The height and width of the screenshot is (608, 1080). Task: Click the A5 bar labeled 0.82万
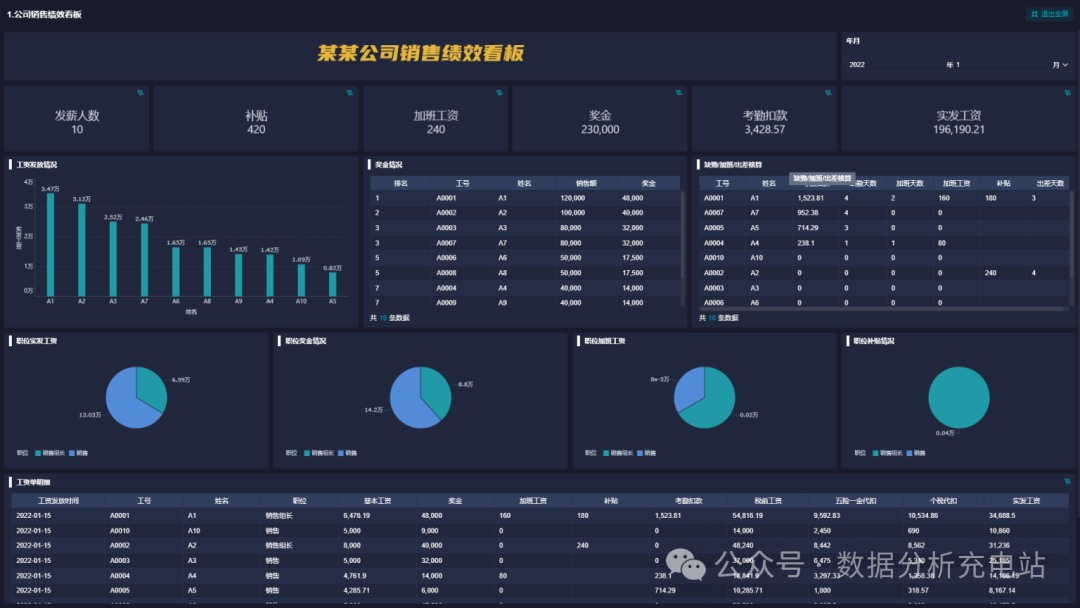click(x=333, y=284)
